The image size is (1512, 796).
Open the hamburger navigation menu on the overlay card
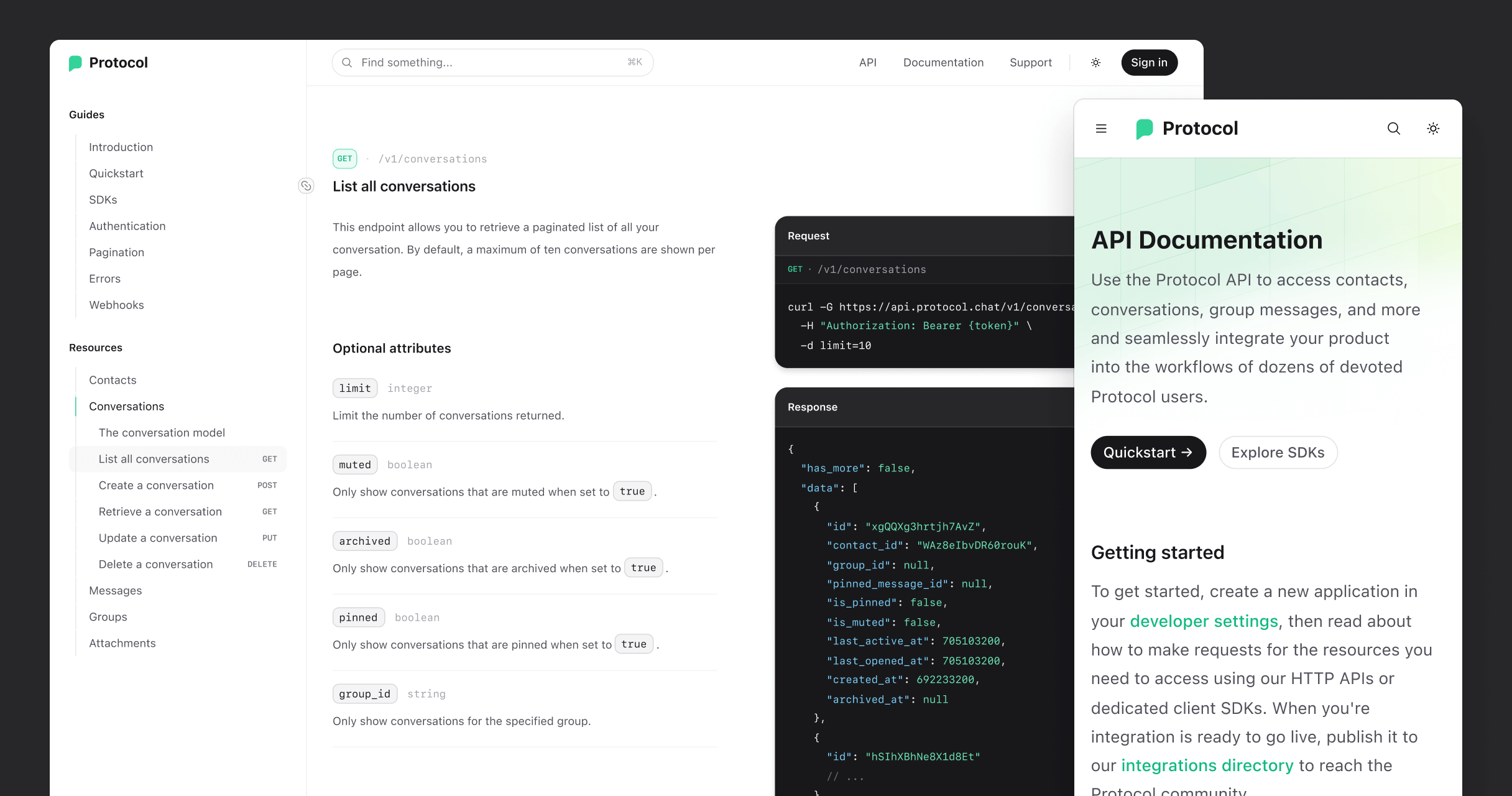point(1101,129)
